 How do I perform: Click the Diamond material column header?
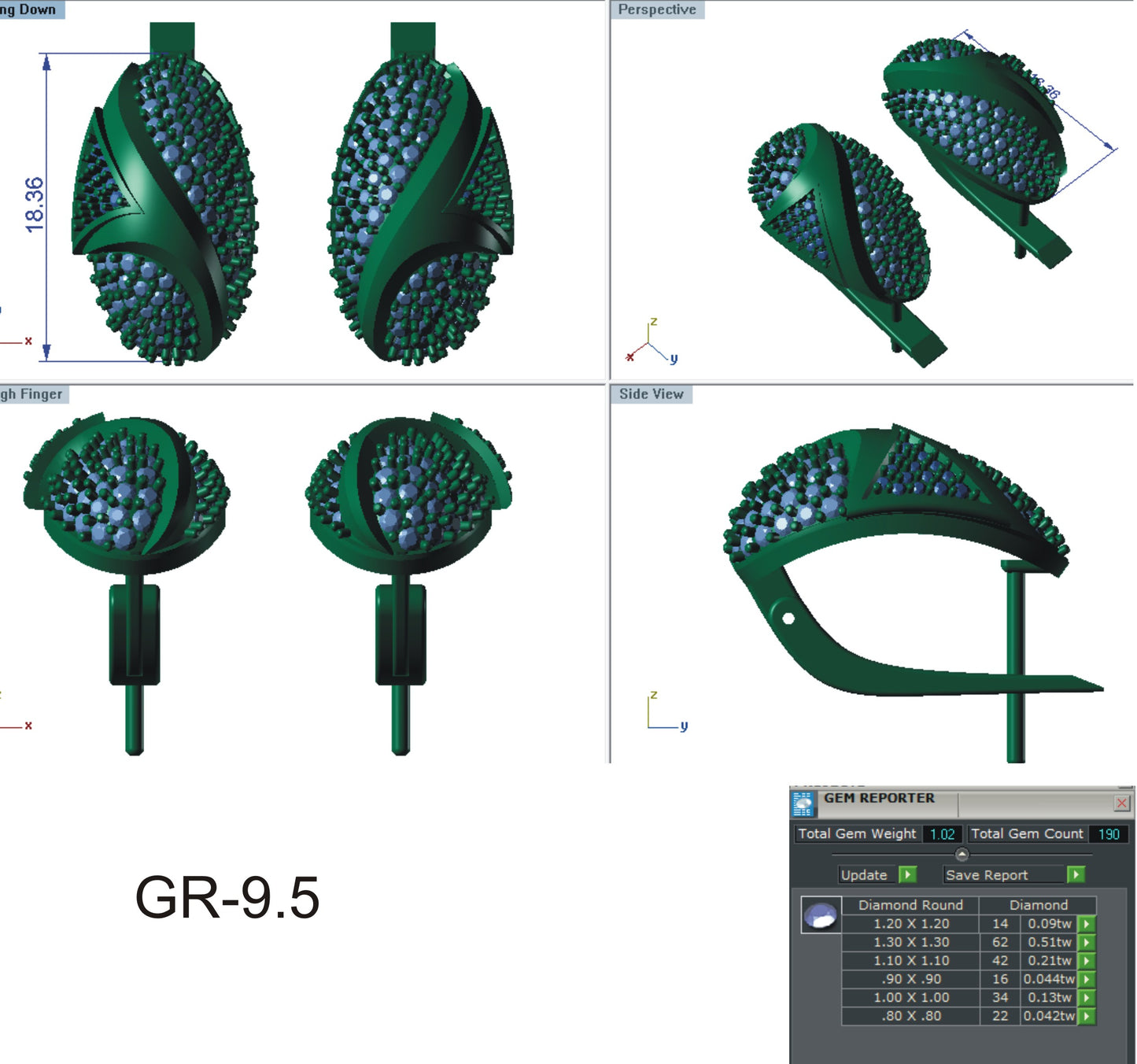pyautogui.click(x=1039, y=905)
